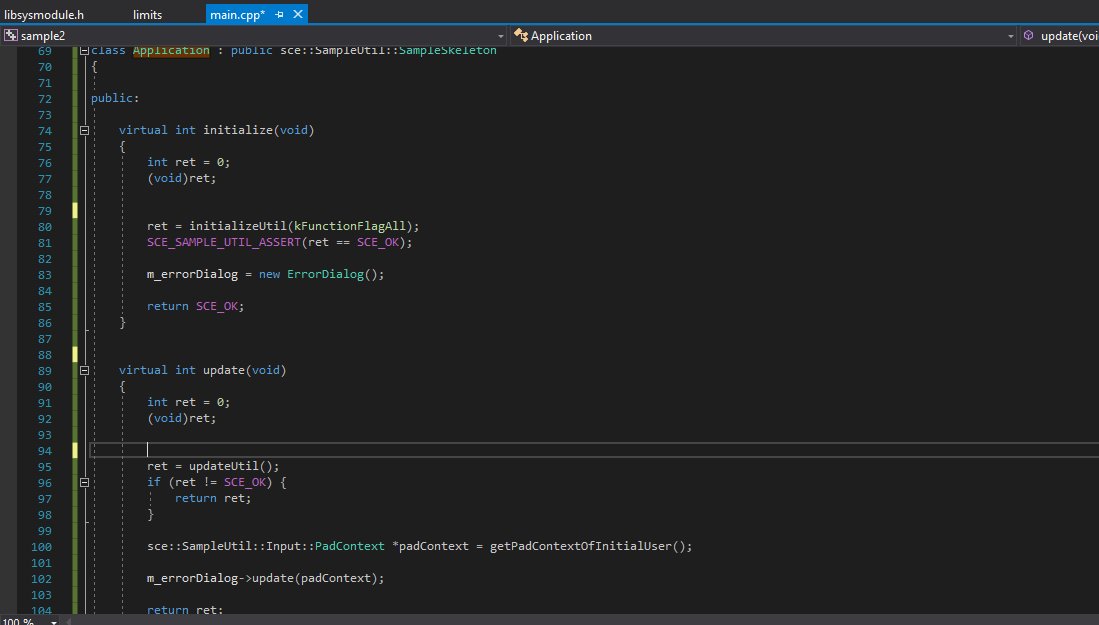
Task: Click return ret on line 97
Action: (212, 498)
